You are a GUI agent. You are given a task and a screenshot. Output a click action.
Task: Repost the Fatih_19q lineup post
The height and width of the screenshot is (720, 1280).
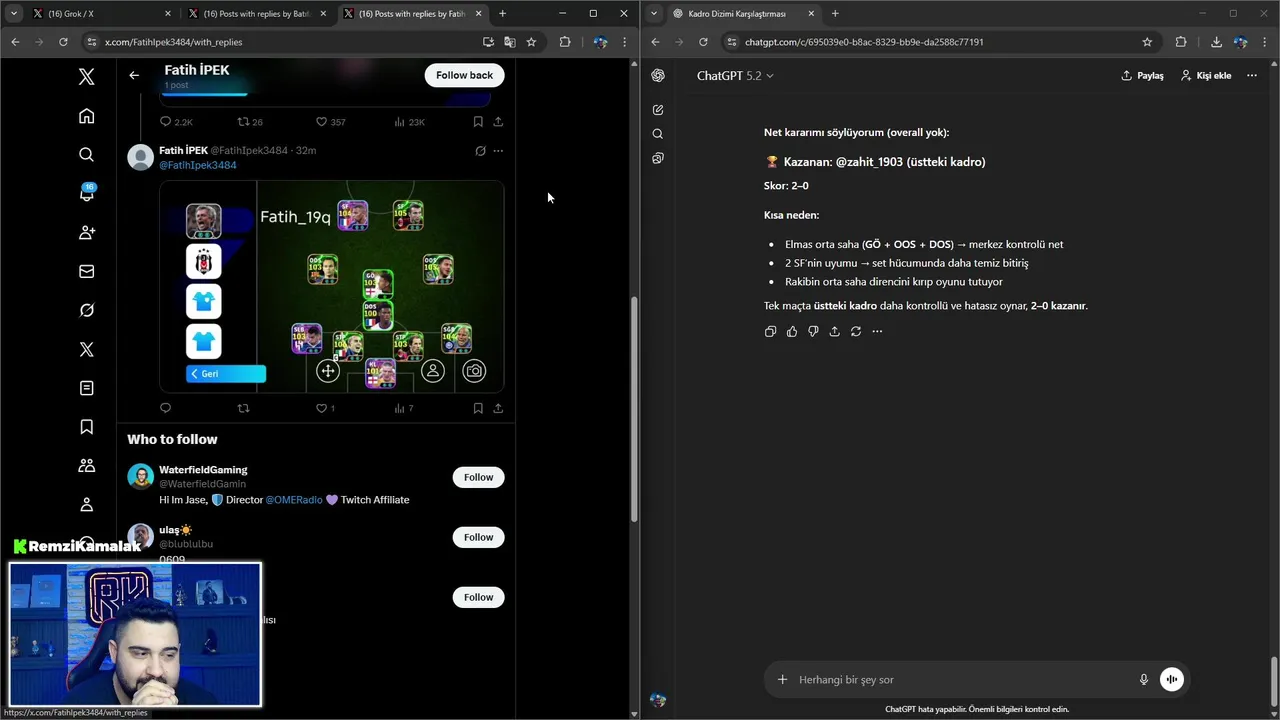(243, 408)
